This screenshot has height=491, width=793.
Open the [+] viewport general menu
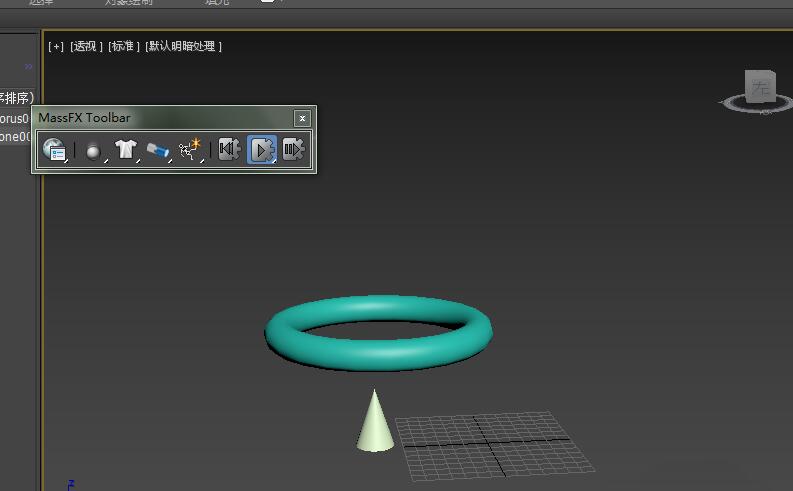pyautogui.click(x=56, y=46)
